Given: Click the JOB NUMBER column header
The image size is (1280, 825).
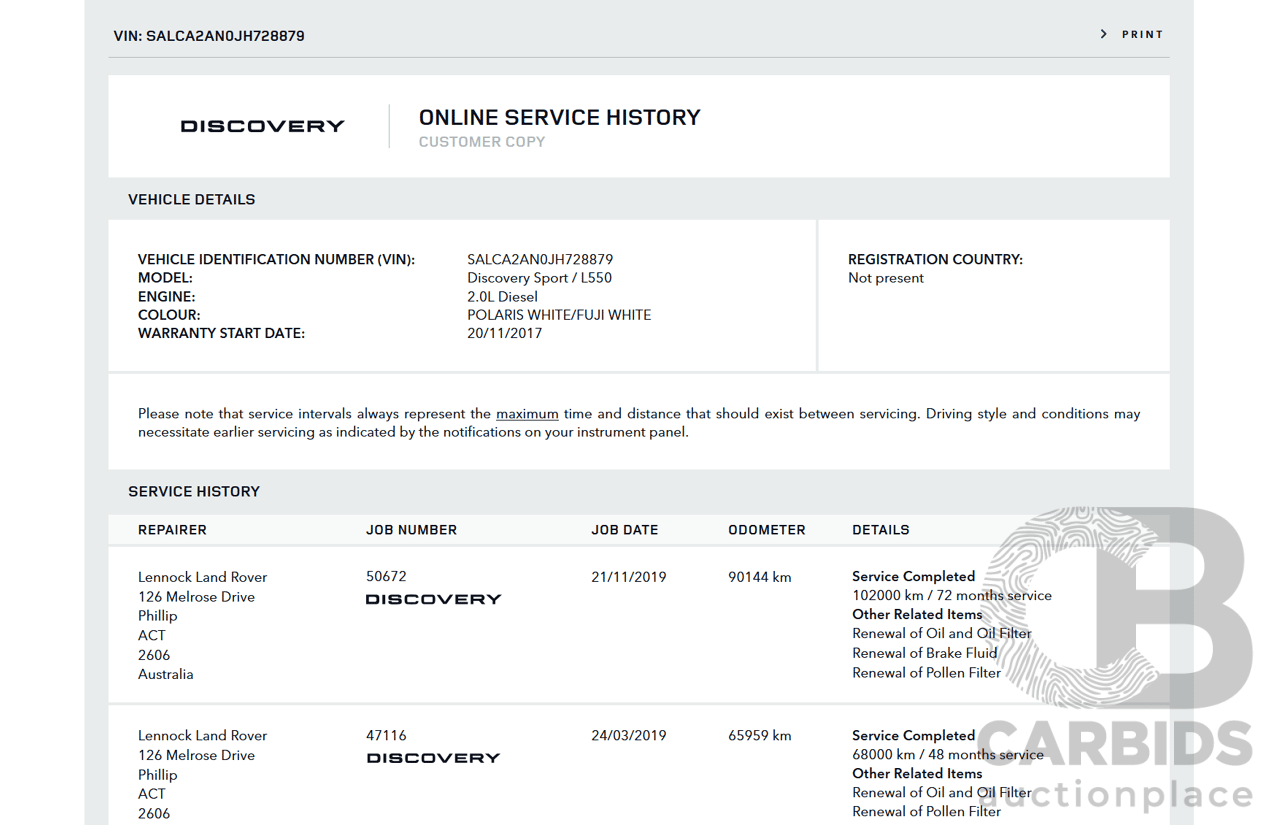Looking at the screenshot, I should coord(411,530).
